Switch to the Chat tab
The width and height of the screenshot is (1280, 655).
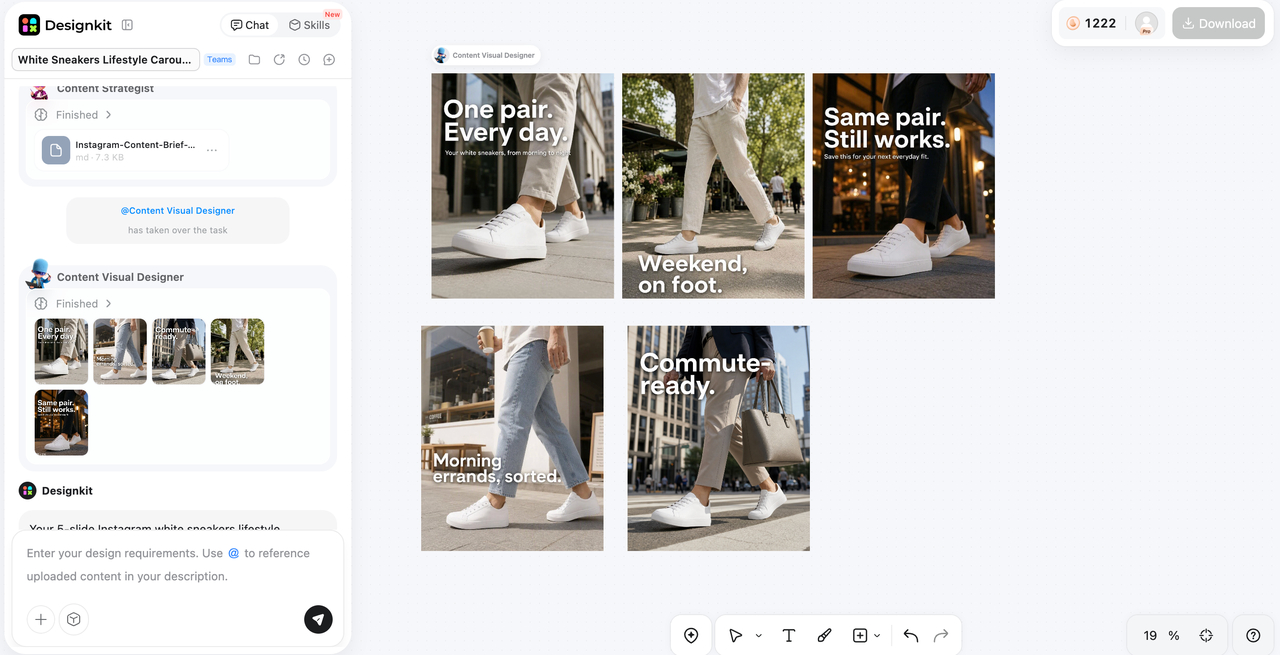[x=249, y=25]
